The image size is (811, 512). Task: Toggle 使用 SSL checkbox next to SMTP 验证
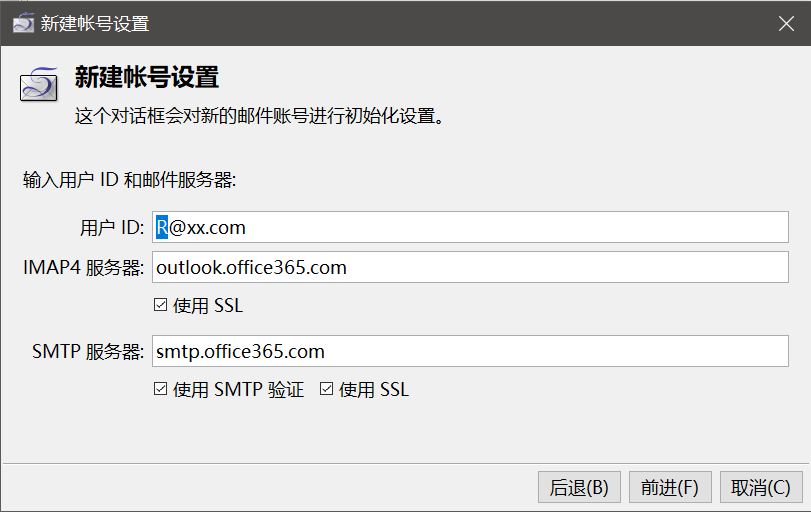pyautogui.click(x=326, y=390)
